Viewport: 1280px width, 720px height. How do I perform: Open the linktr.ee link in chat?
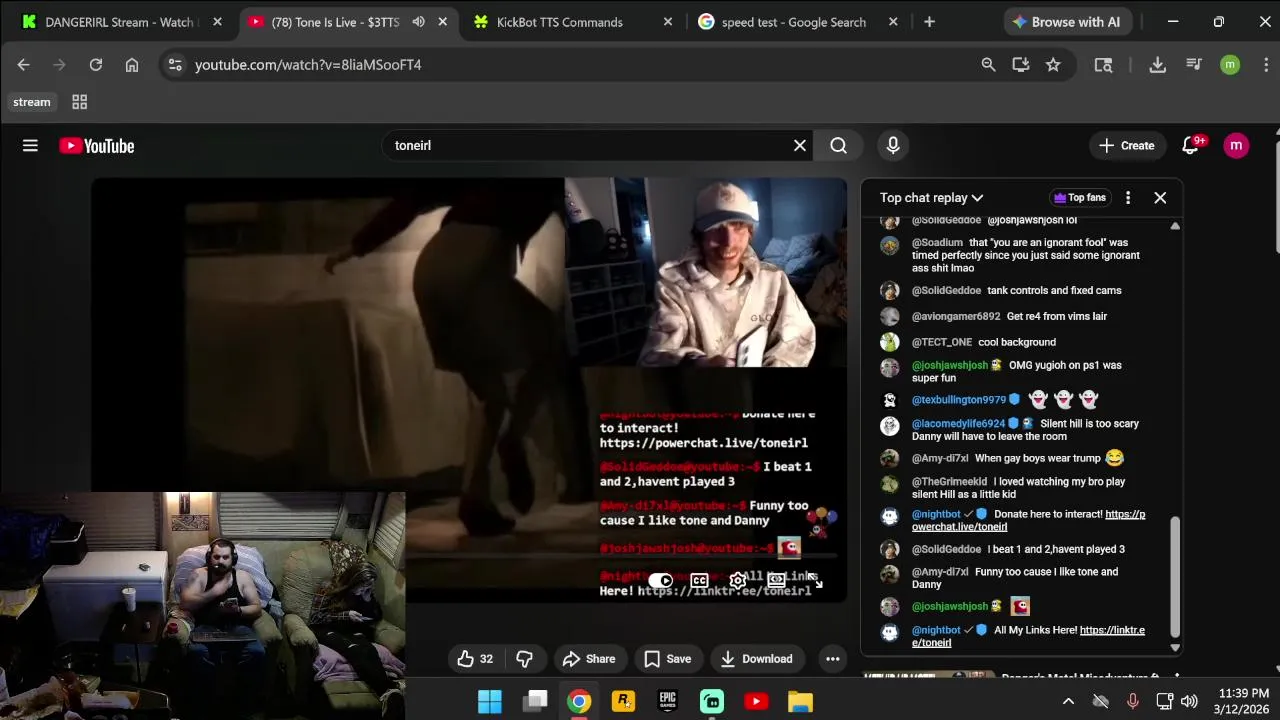[x=1029, y=636]
